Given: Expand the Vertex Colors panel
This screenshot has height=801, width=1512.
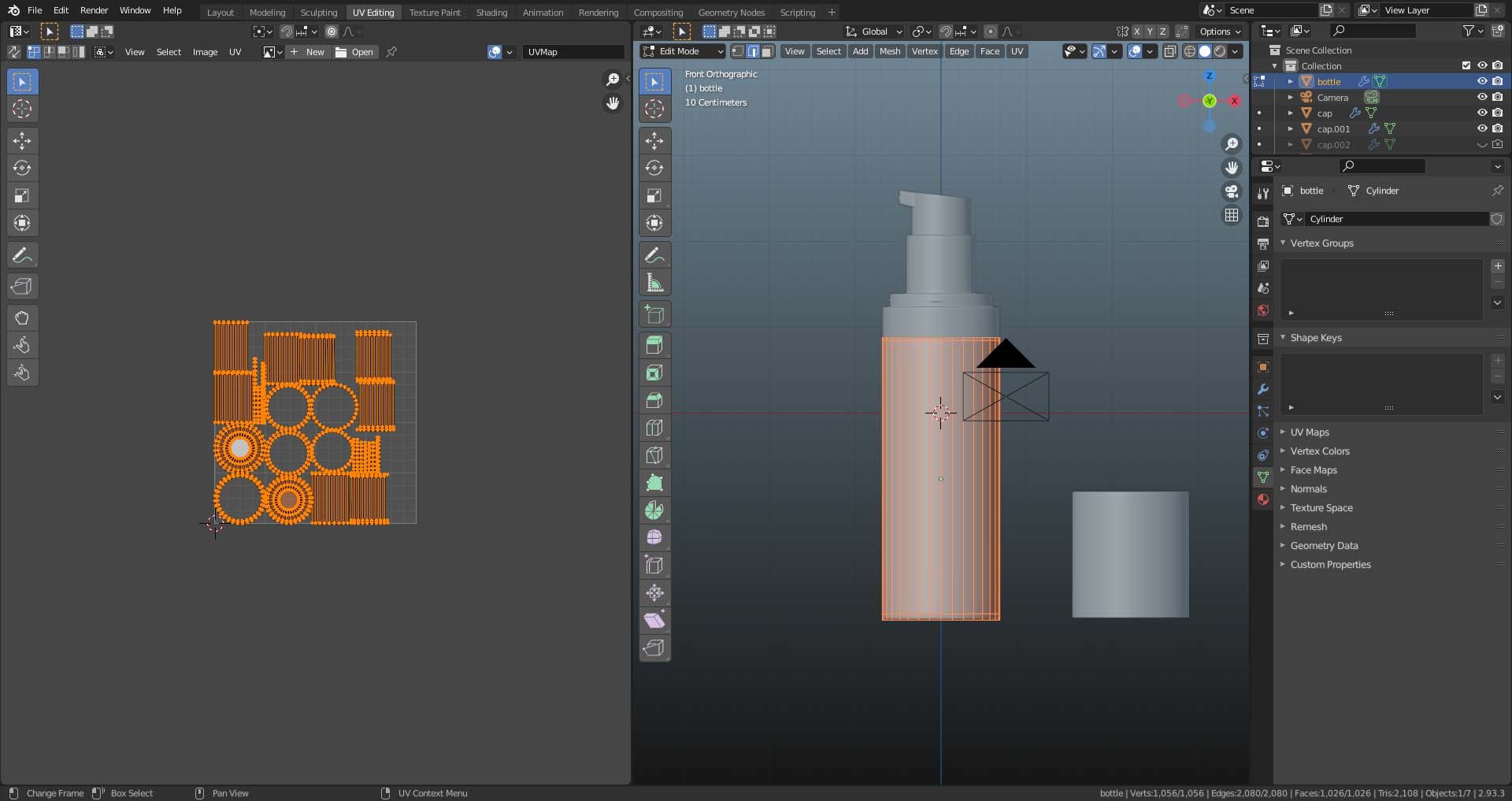Looking at the screenshot, I should tap(1320, 451).
